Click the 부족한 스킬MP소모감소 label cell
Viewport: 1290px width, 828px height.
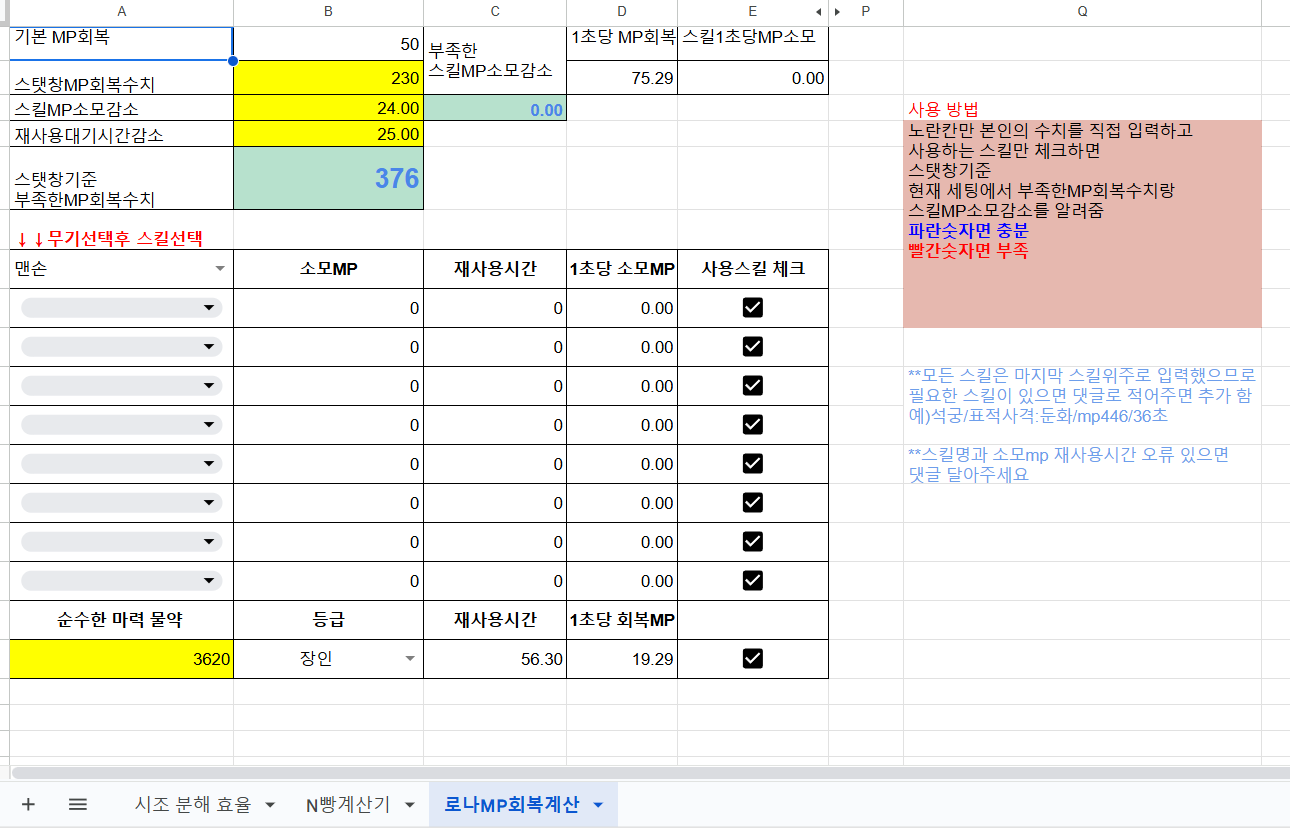coord(495,61)
